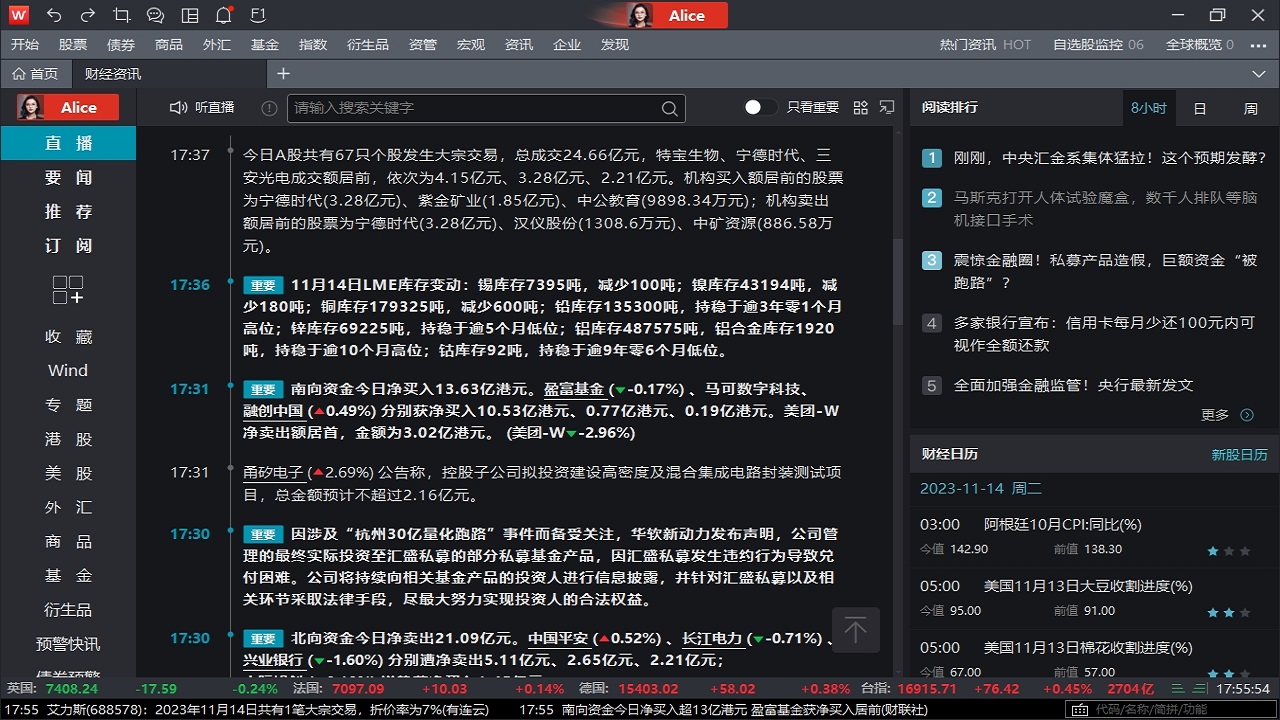Click the redo arrow icon in the top toolbar
The width and height of the screenshot is (1280, 720).
point(88,15)
